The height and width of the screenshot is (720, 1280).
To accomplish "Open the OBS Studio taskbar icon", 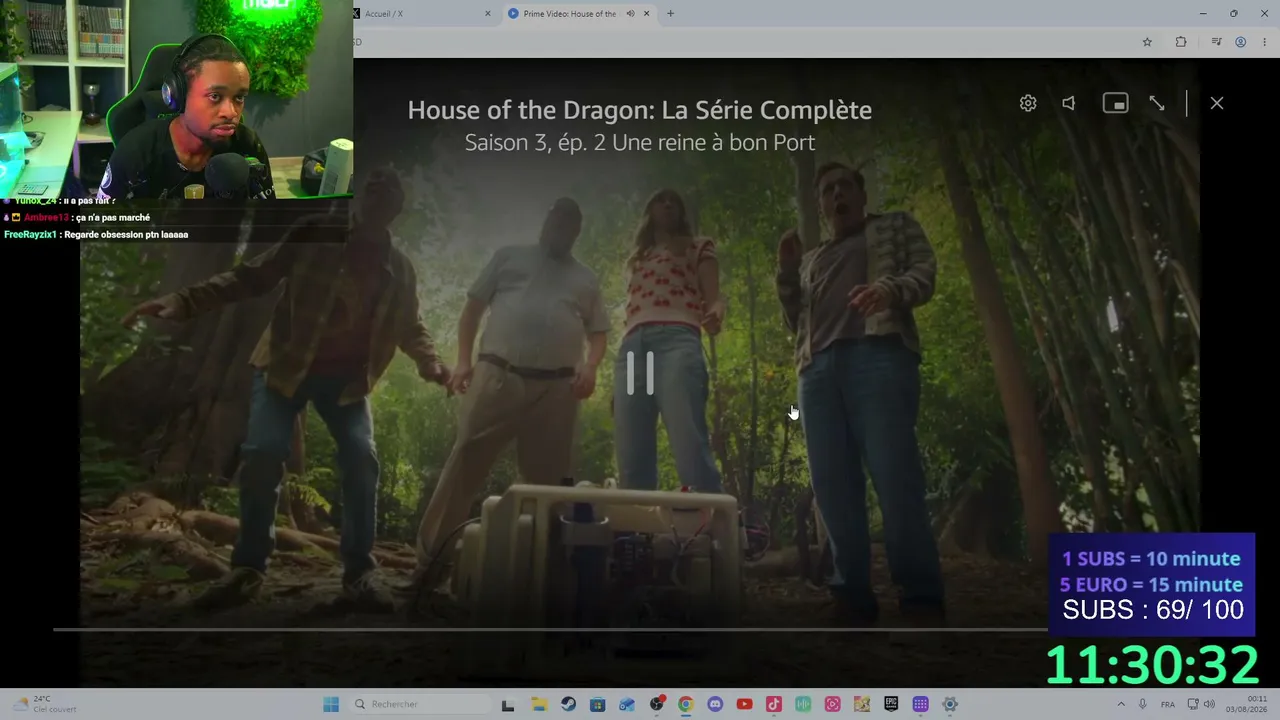I will click(x=656, y=704).
